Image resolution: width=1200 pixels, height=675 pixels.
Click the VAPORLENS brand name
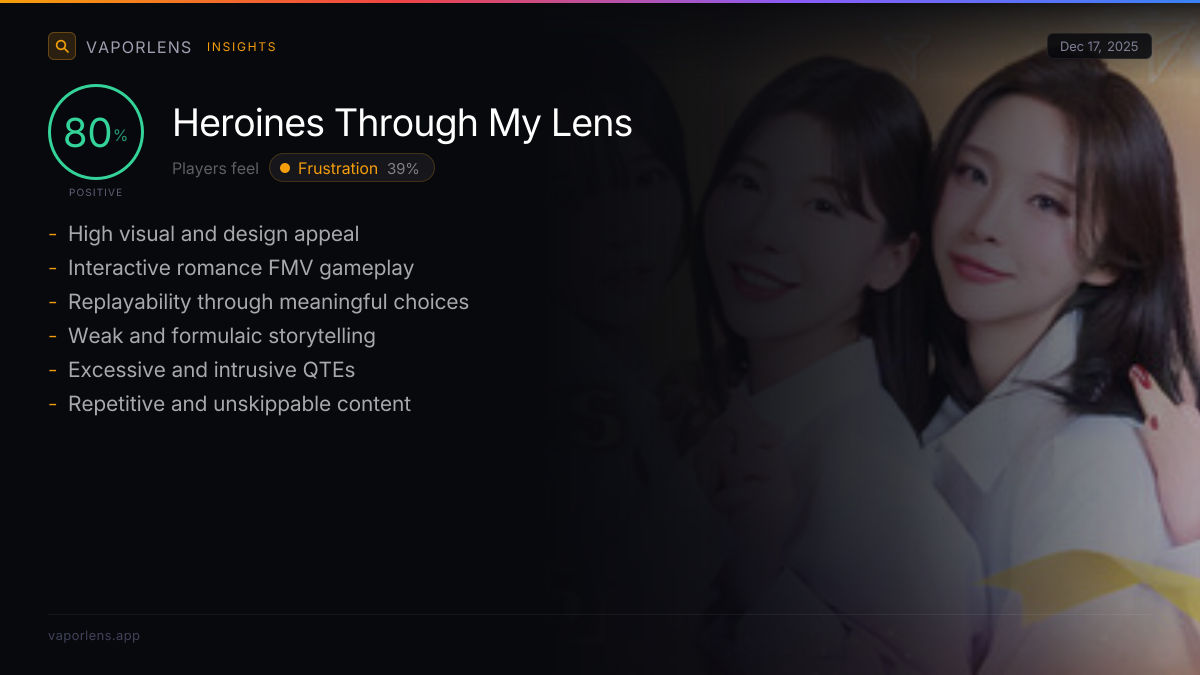[x=139, y=47]
